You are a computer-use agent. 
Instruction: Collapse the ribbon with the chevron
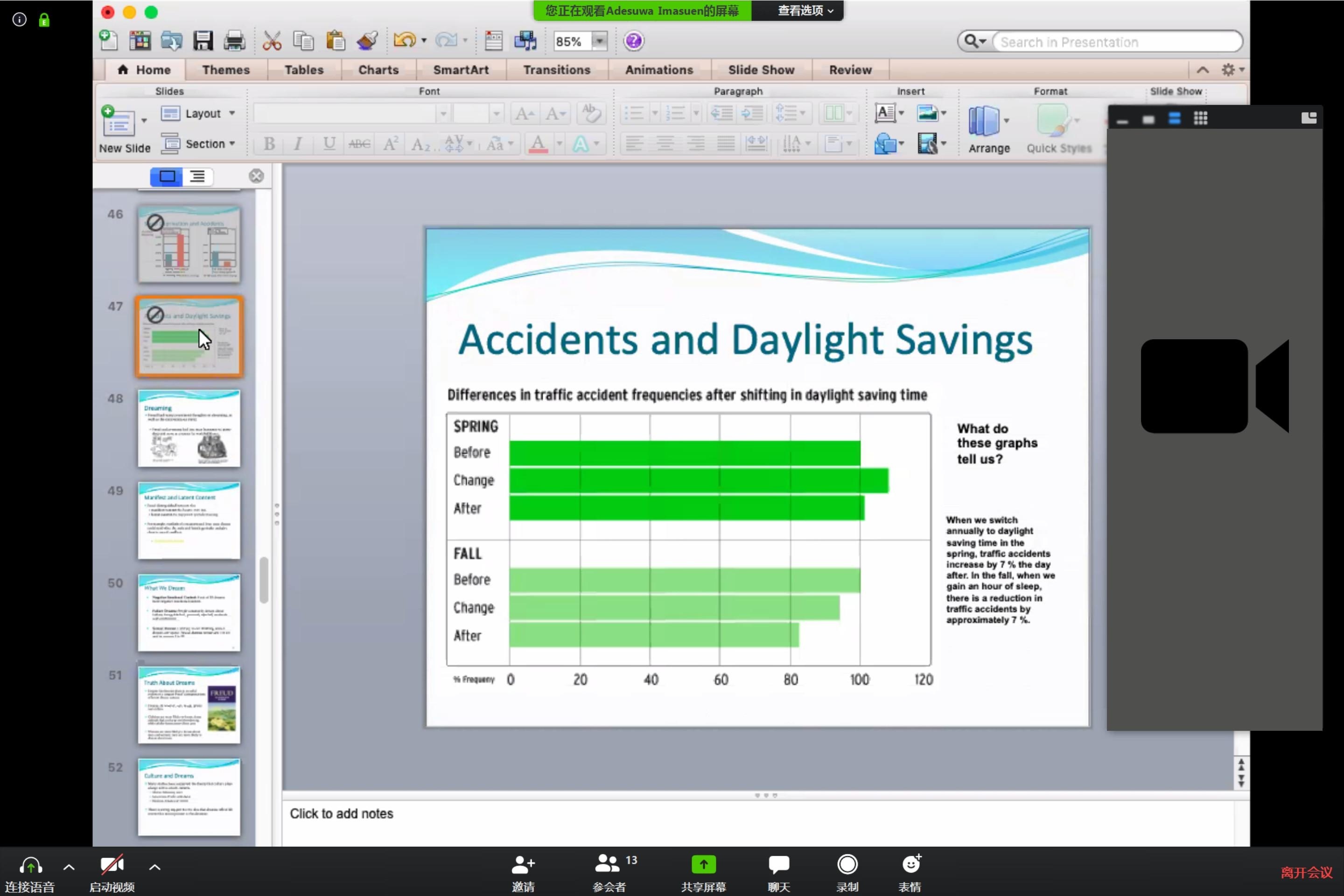(x=1202, y=70)
